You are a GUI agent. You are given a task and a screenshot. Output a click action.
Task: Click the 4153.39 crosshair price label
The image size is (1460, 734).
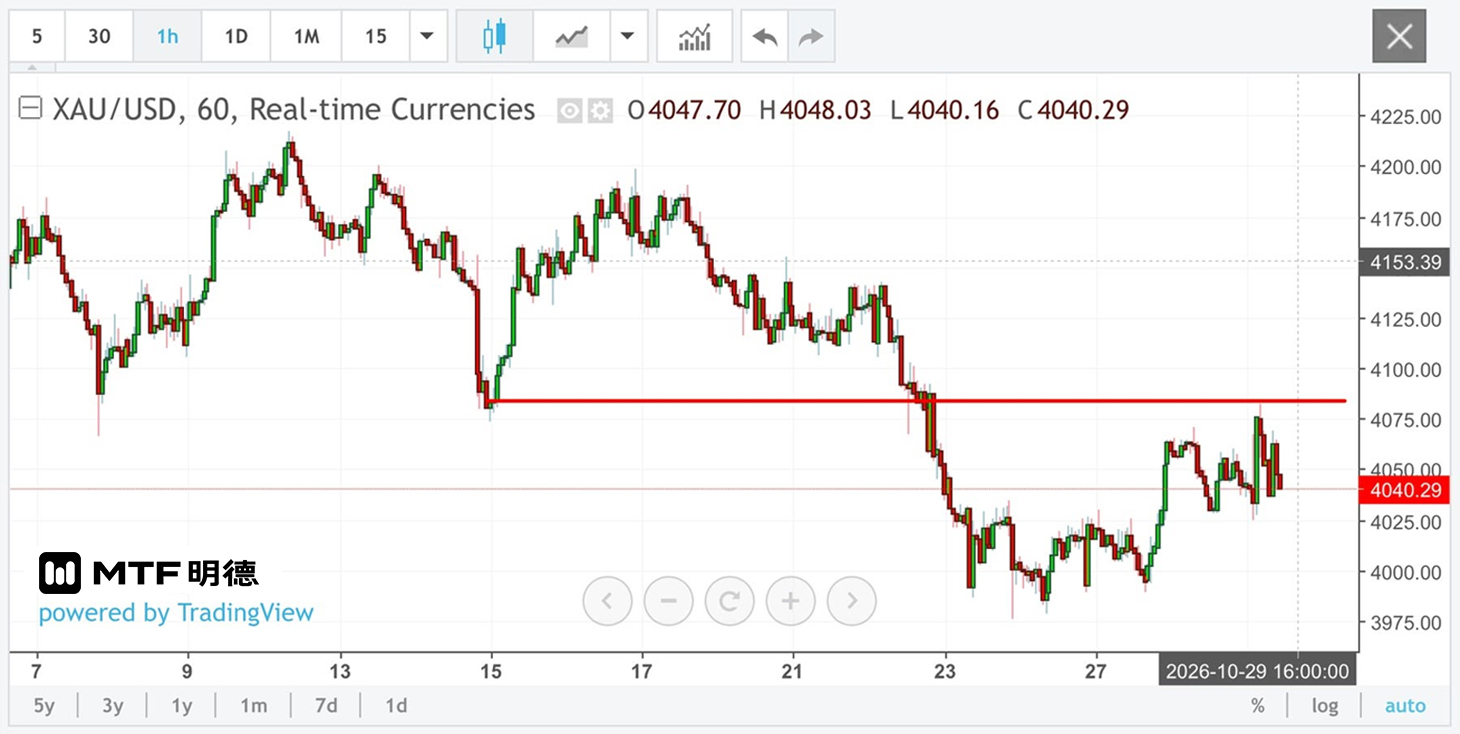click(x=1404, y=263)
